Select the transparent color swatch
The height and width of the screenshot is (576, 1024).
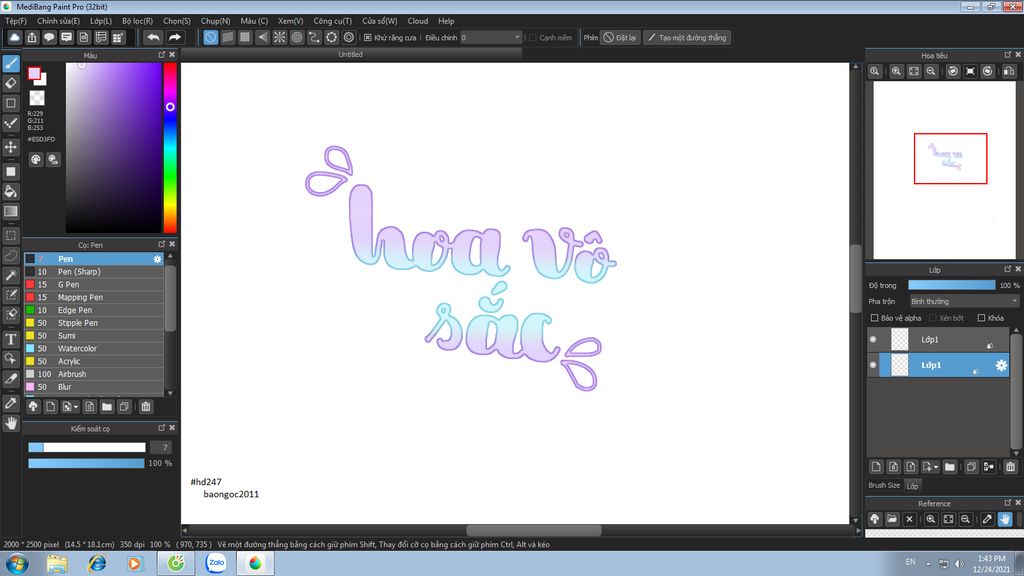(x=37, y=98)
